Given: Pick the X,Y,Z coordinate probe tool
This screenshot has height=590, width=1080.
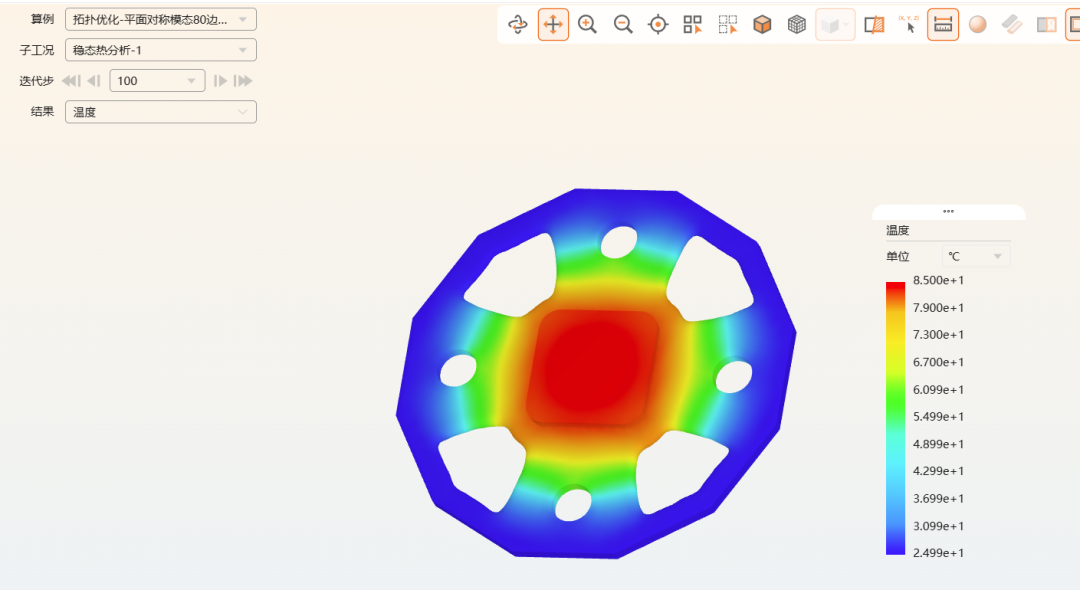Looking at the screenshot, I should 909,25.
